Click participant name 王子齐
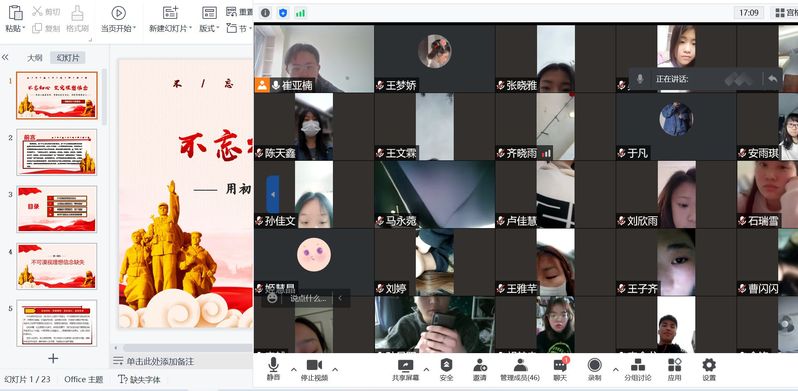This screenshot has width=798, height=391. pyautogui.click(x=642, y=289)
